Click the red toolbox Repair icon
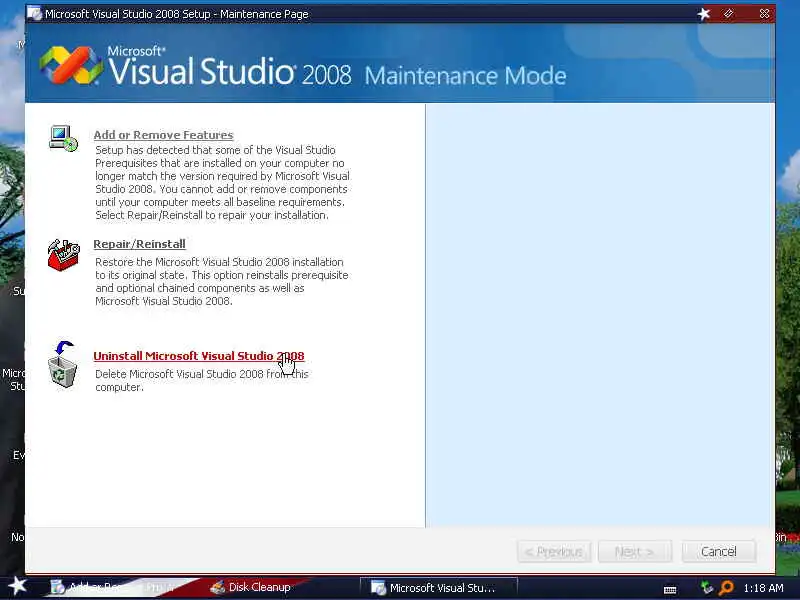The height and width of the screenshot is (600, 800). click(x=64, y=255)
